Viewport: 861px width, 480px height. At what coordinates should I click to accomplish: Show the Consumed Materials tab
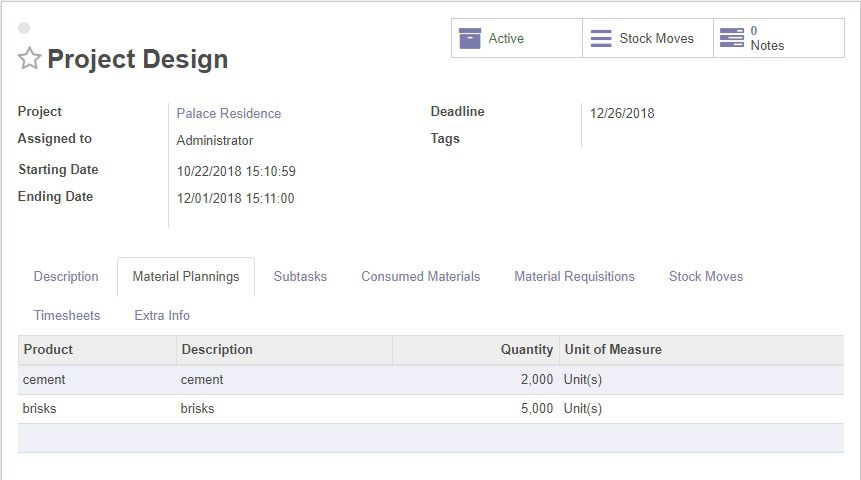point(420,276)
